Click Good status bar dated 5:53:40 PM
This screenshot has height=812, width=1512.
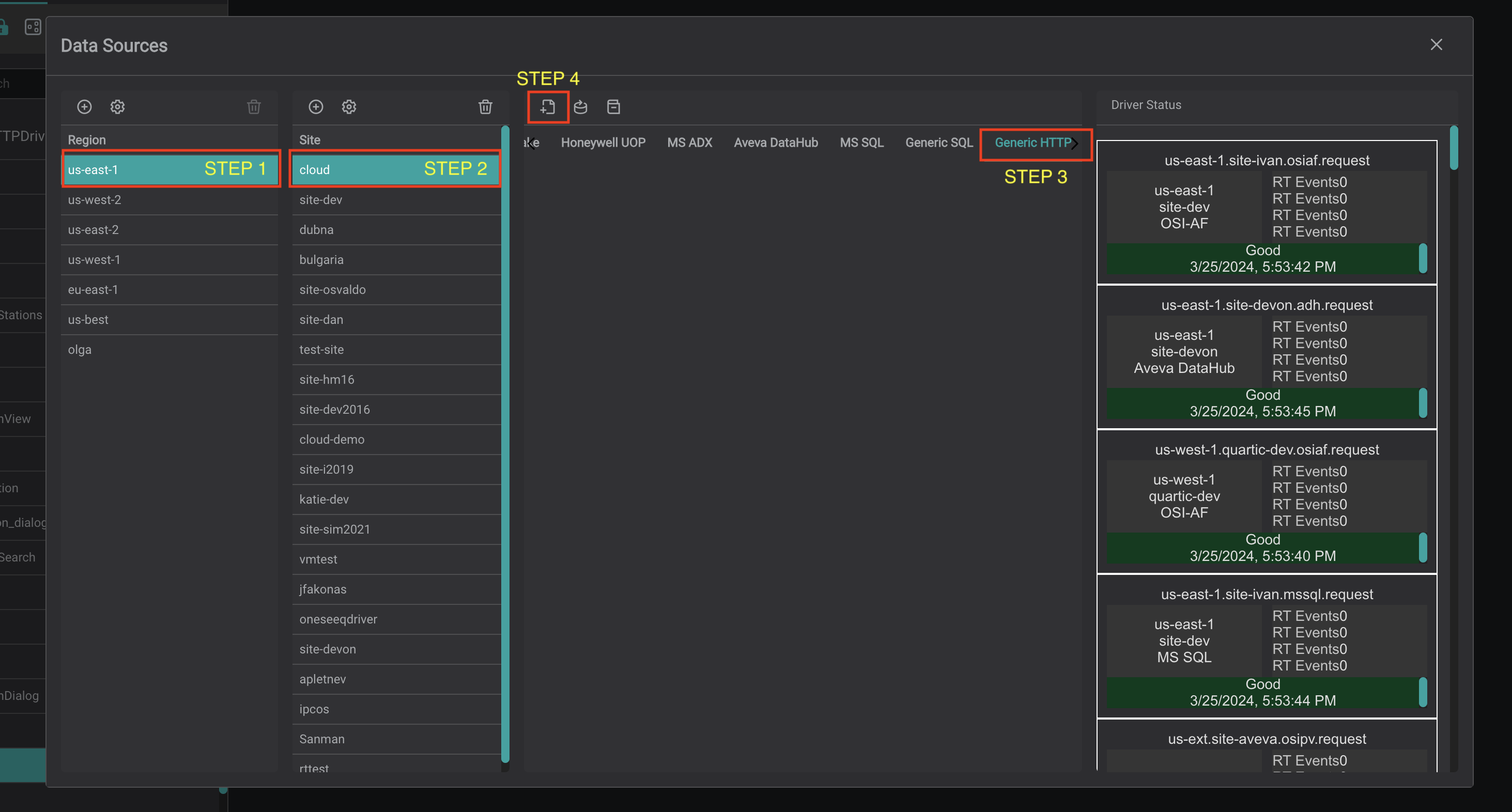(x=1262, y=548)
